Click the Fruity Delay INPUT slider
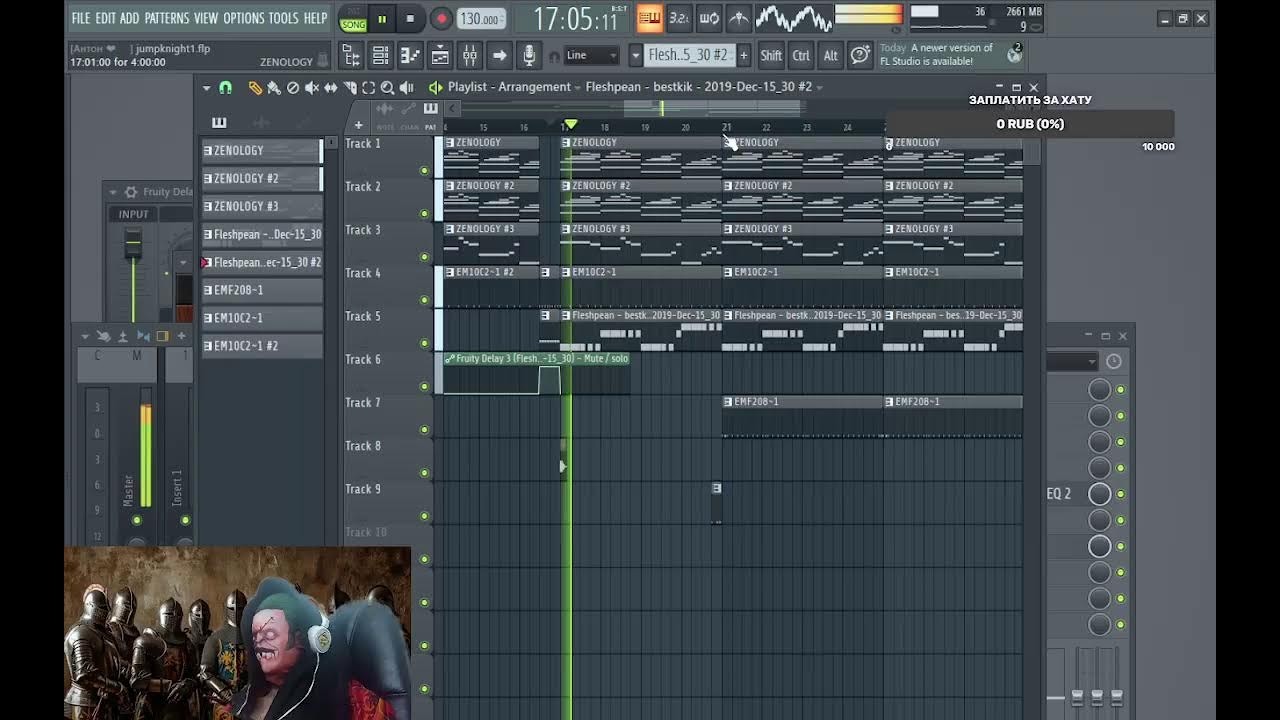The image size is (1280, 720). [132, 245]
